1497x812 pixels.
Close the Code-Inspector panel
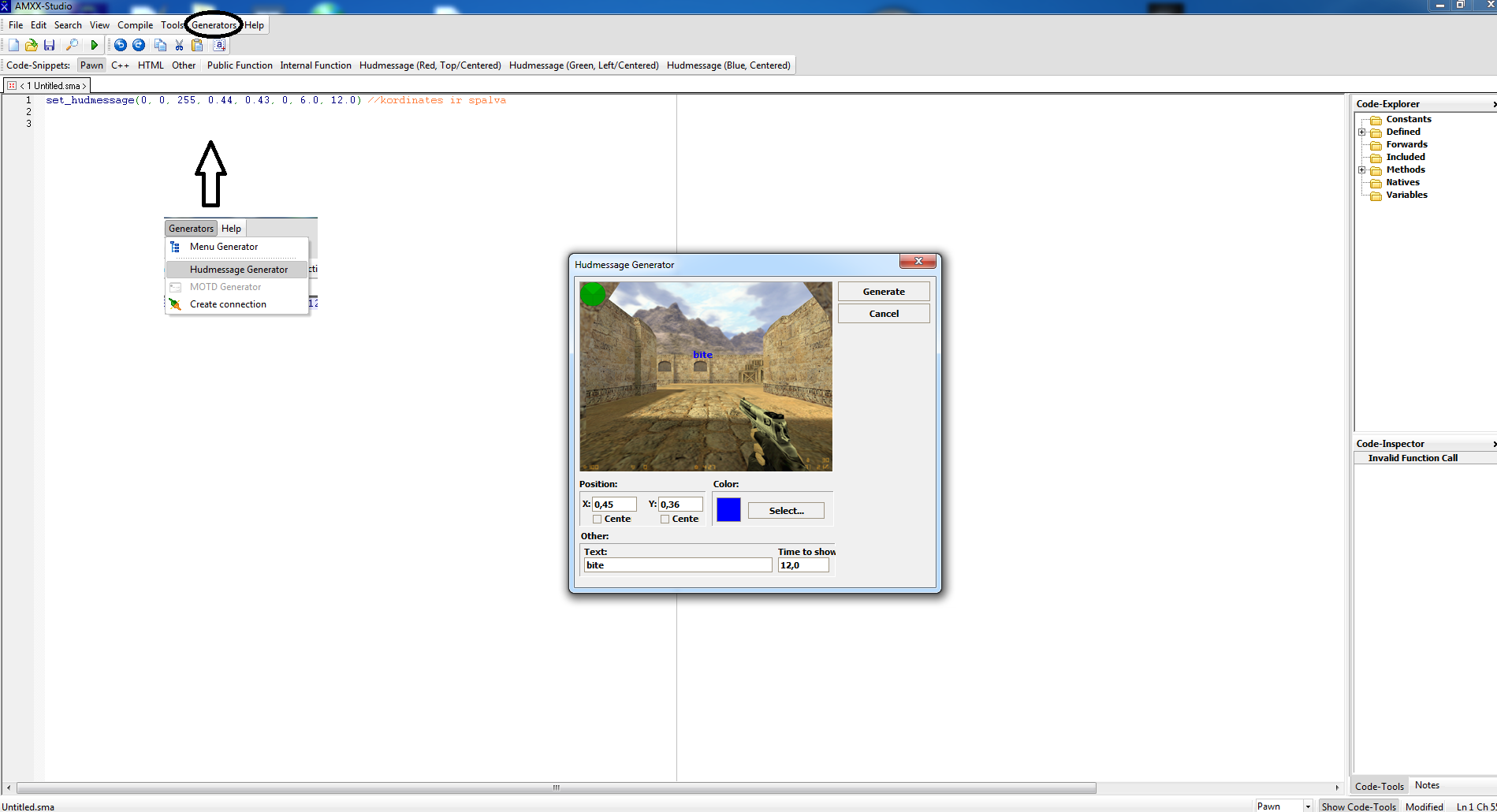[x=1493, y=444]
